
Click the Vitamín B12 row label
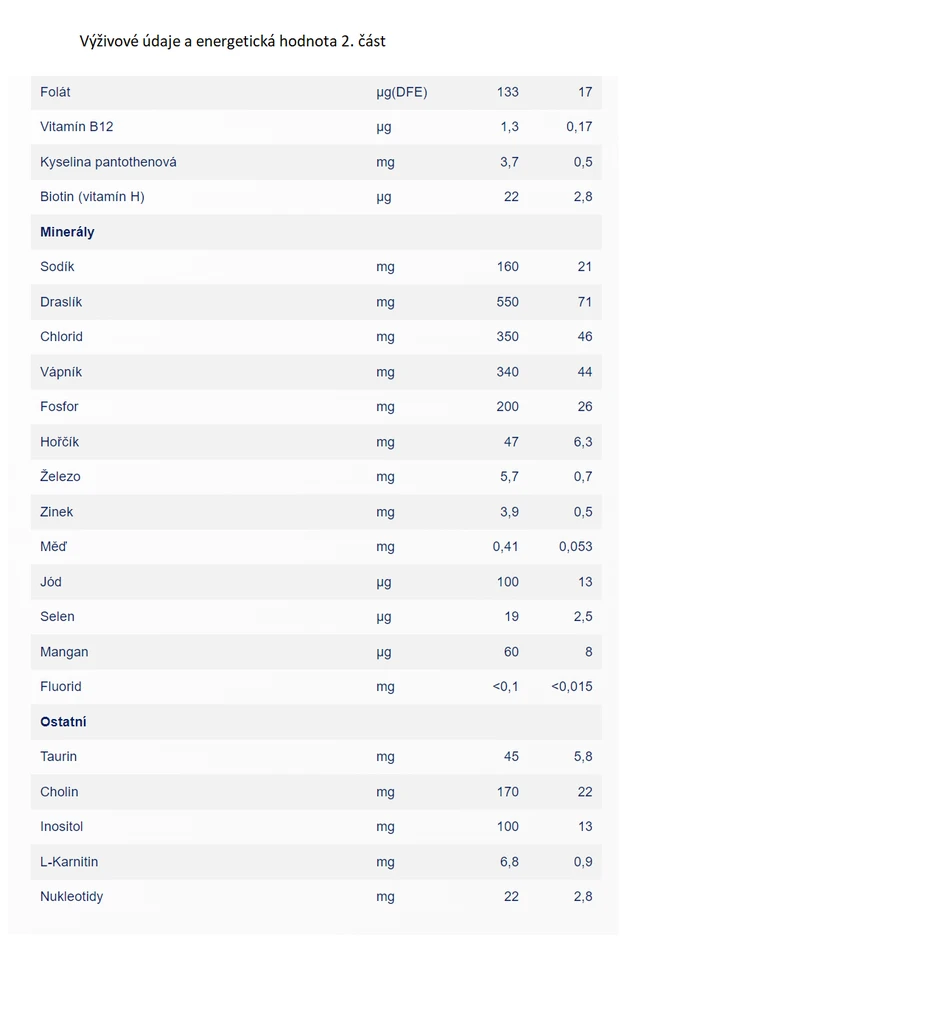point(76,127)
